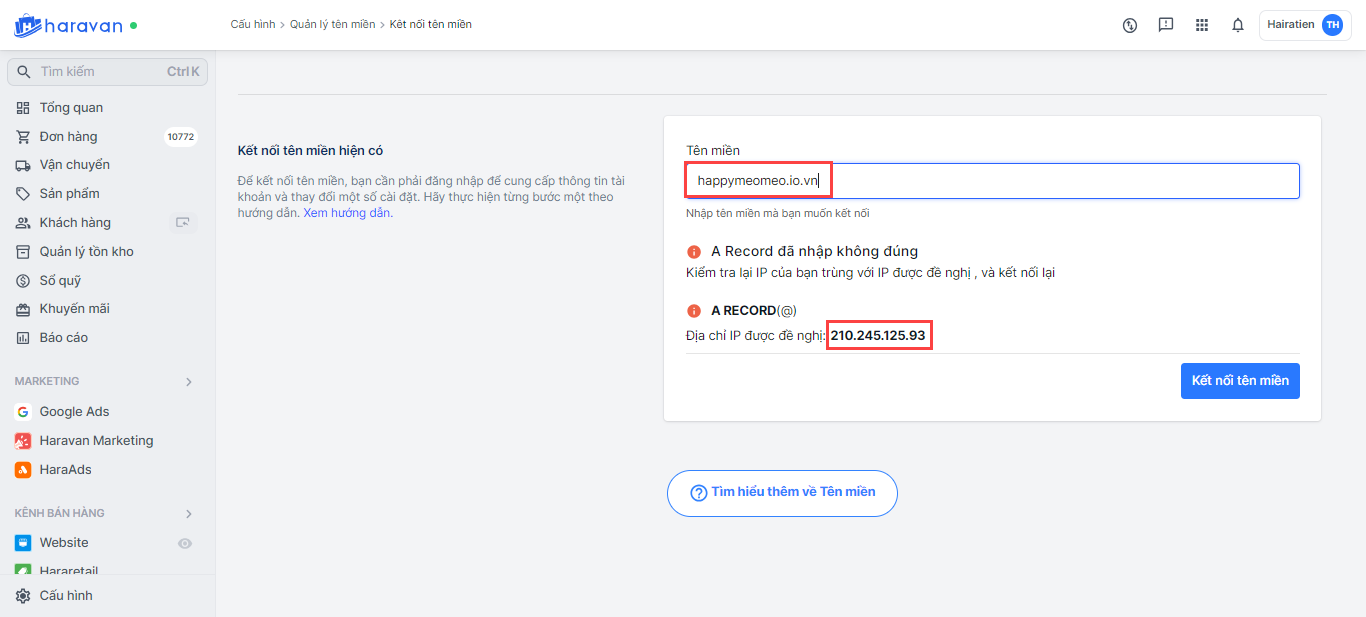Open Đơn hàng in the sidebar
The width and height of the screenshot is (1366, 617).
tap(68, 137)
